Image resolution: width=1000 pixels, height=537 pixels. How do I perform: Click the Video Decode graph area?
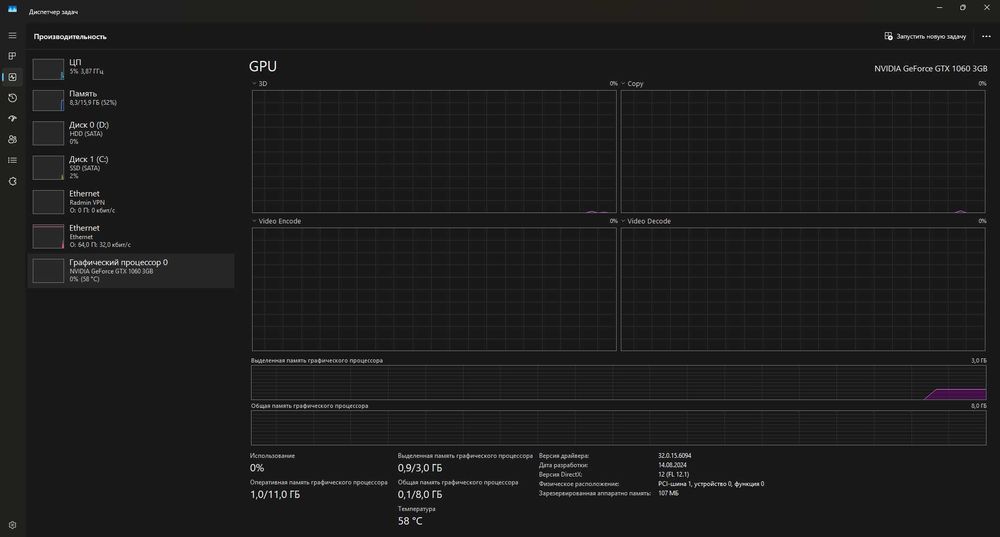(x=803, y=289)
